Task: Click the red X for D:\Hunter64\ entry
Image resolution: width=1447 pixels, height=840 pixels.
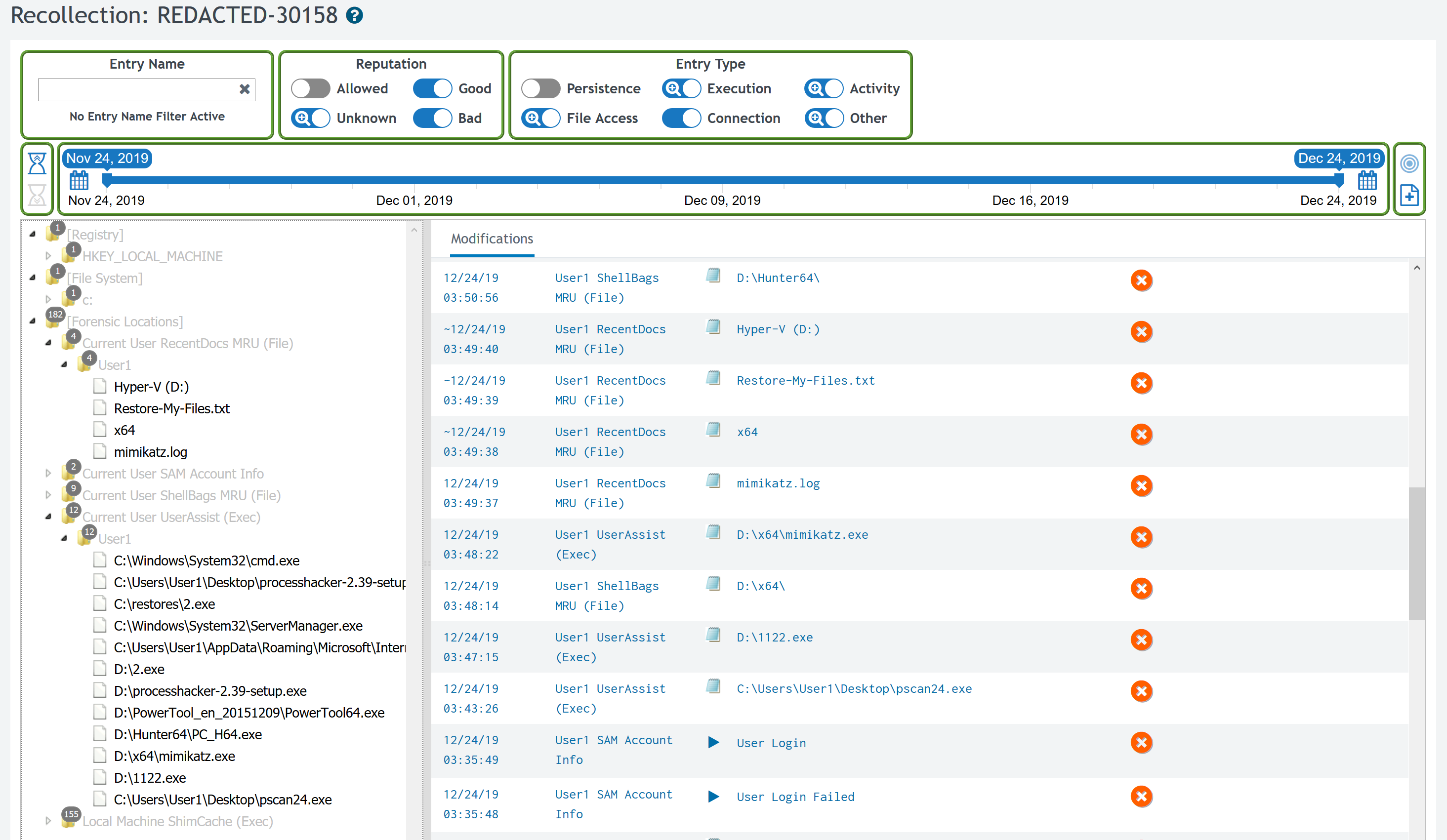Action: pyautogui.click(x=1142, y=280)
